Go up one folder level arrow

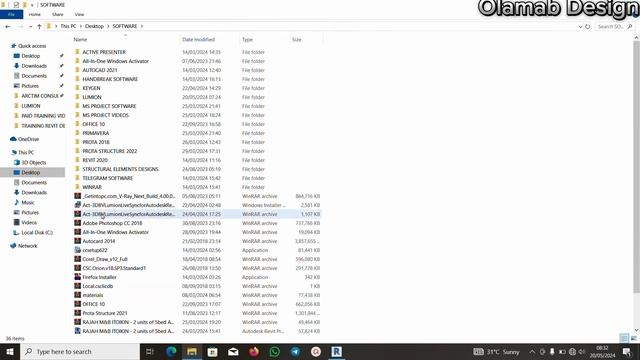point(39,26)
